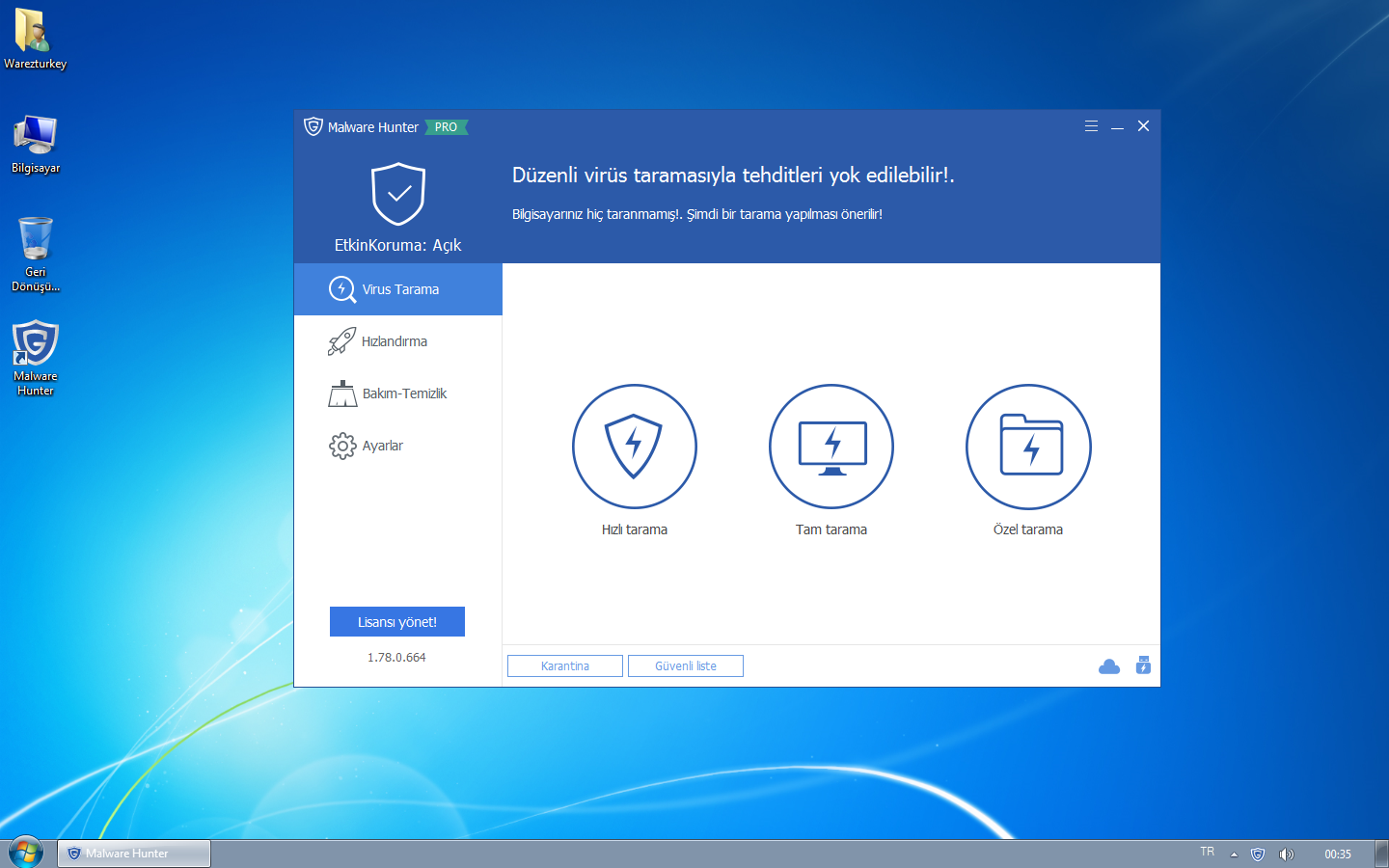
Task: Go to Bakım-Temizlik section
Action: (x=398, y=393)
